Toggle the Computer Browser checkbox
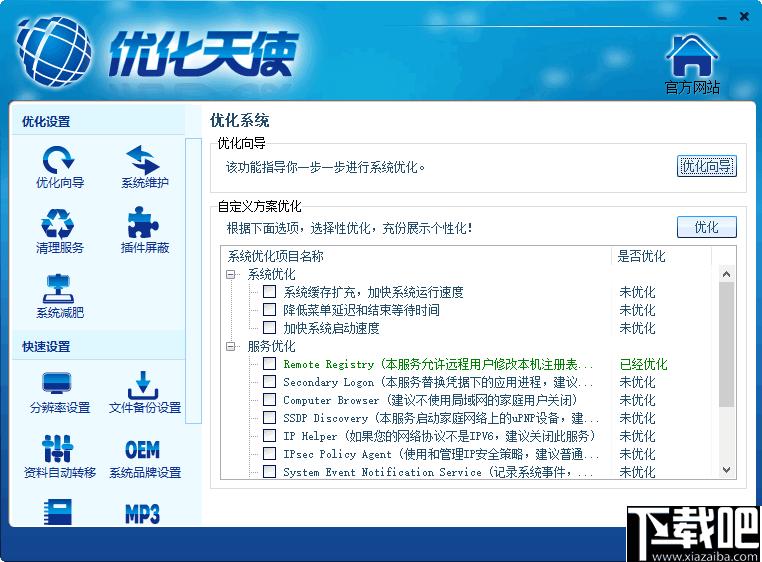762x562 pixels. (x=269, y=400)
